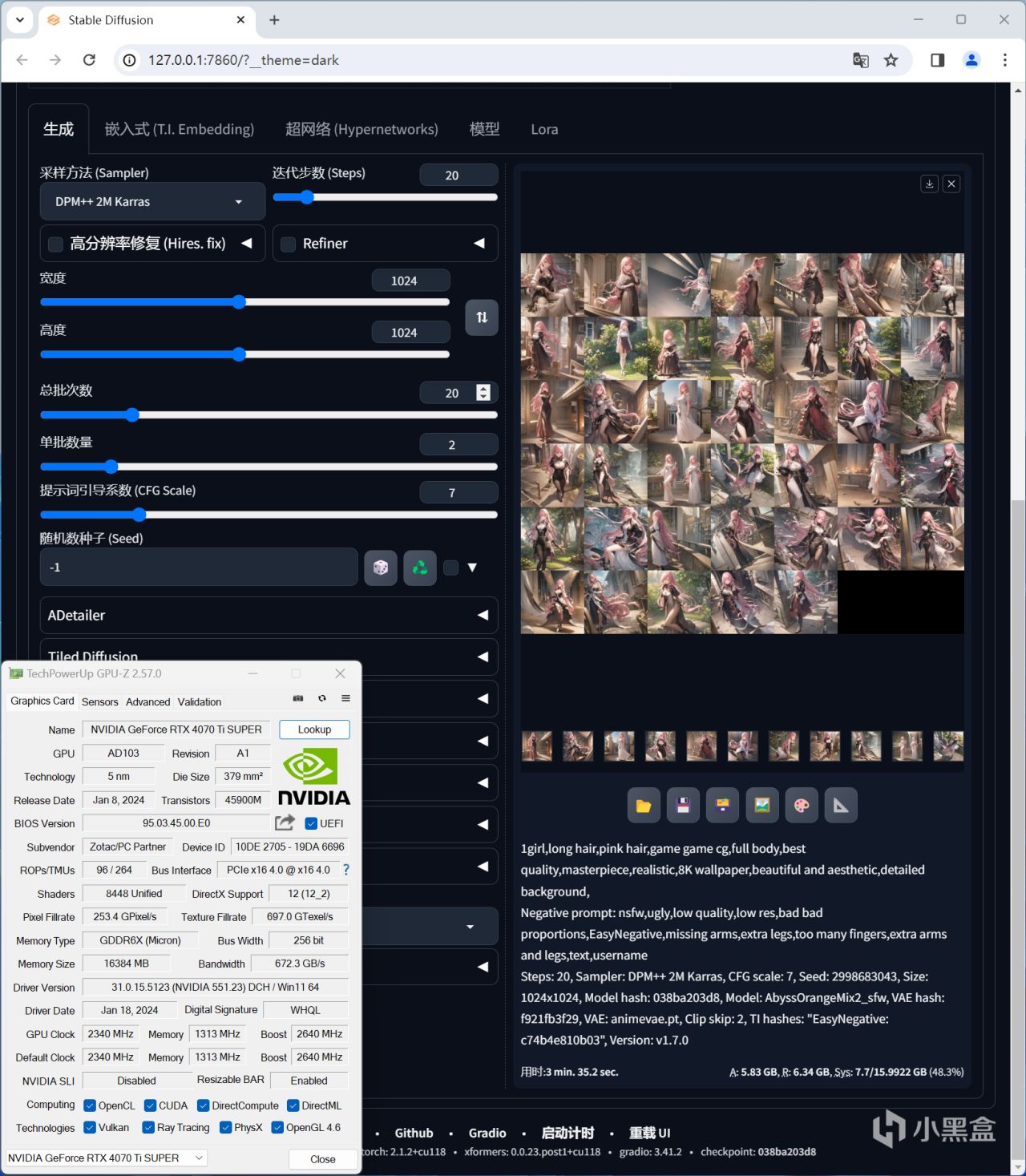Switch to T.I. Embedding tab
Viewport: 1026px width, 1176px height.
tap(180, 129)
